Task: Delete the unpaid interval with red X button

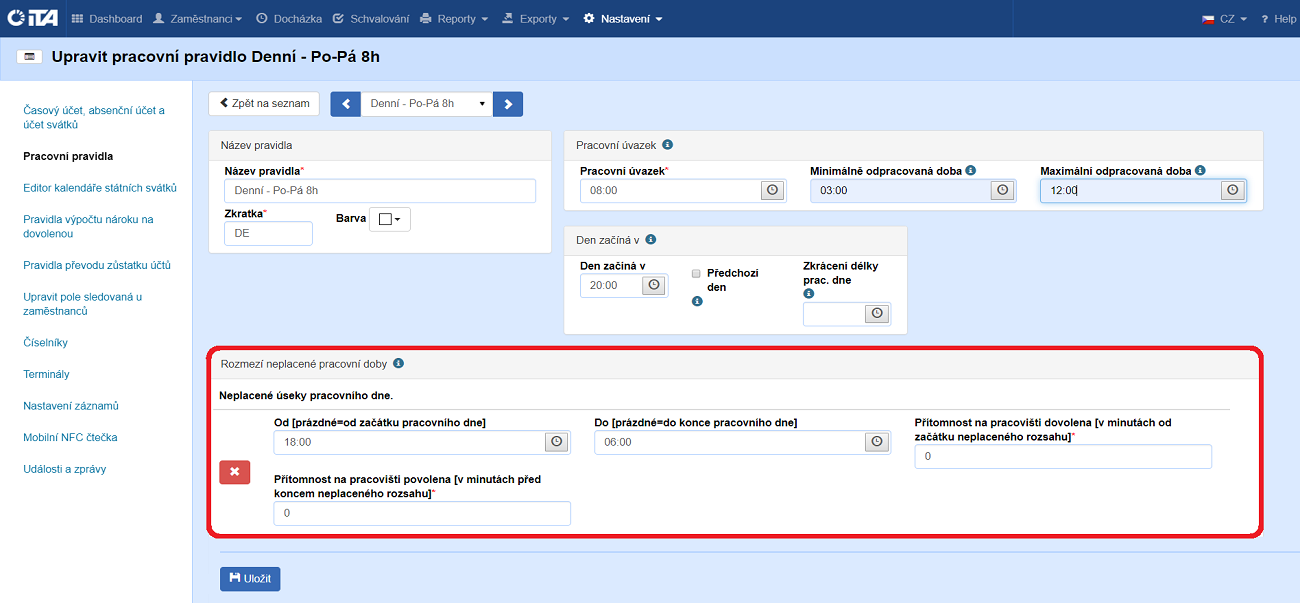Action: point(235,472)
